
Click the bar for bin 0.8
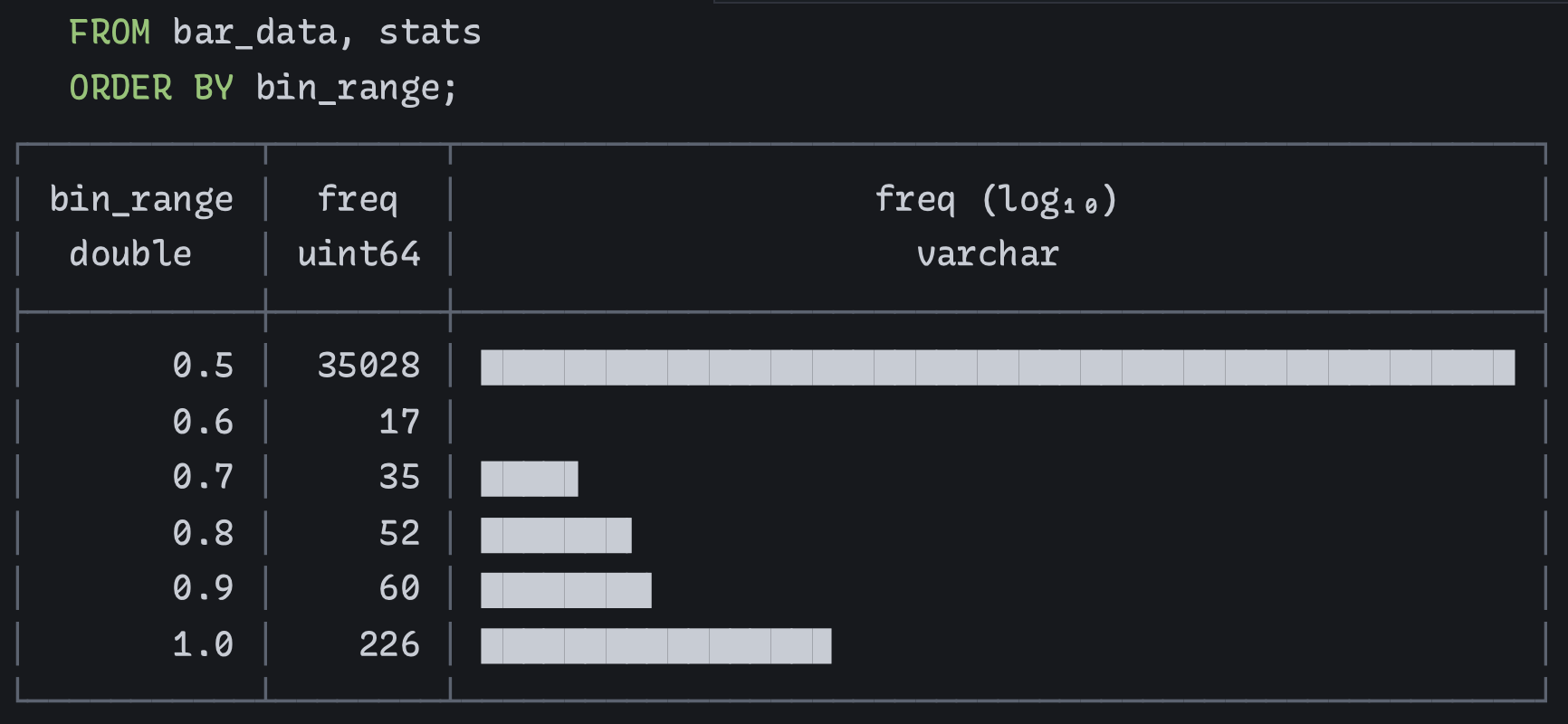[x=556, y=535]
